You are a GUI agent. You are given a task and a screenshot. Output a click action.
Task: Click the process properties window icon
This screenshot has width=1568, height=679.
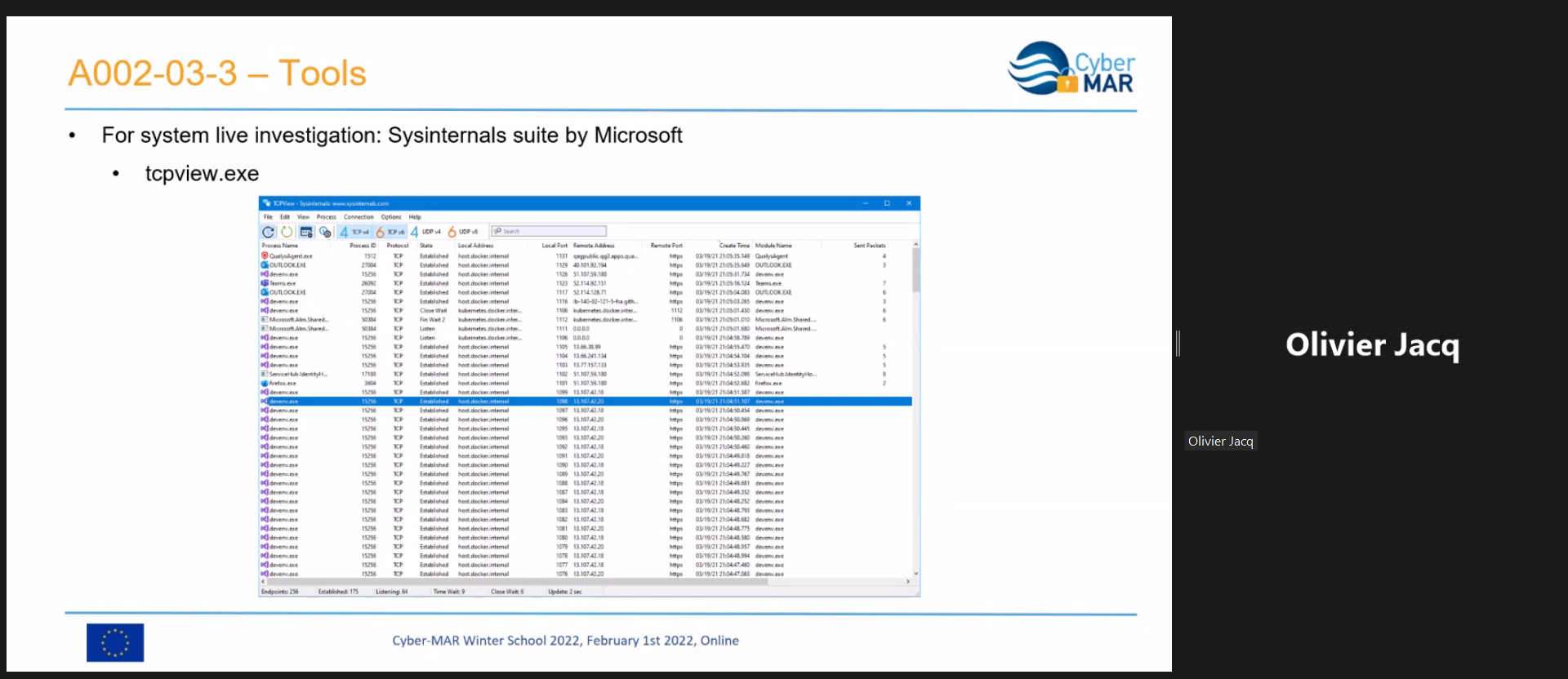coord(306,232)
